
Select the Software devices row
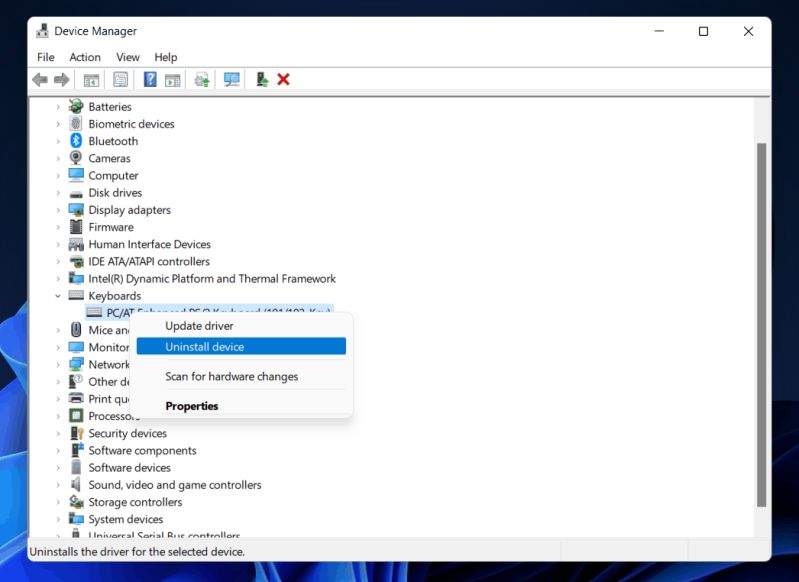[129, 467]
